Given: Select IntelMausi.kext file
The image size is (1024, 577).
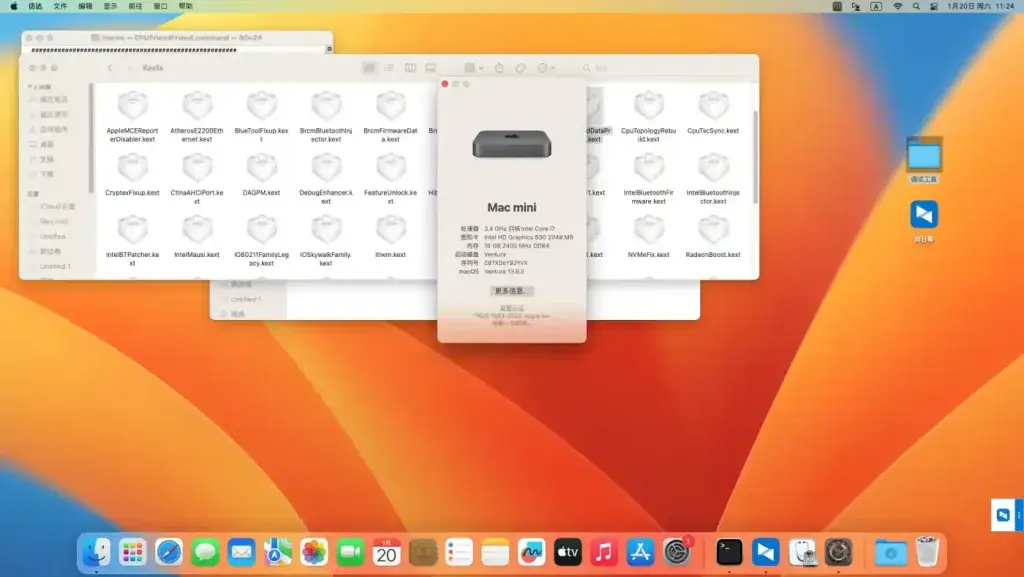Looking at the screenshot, I should 197,236.
